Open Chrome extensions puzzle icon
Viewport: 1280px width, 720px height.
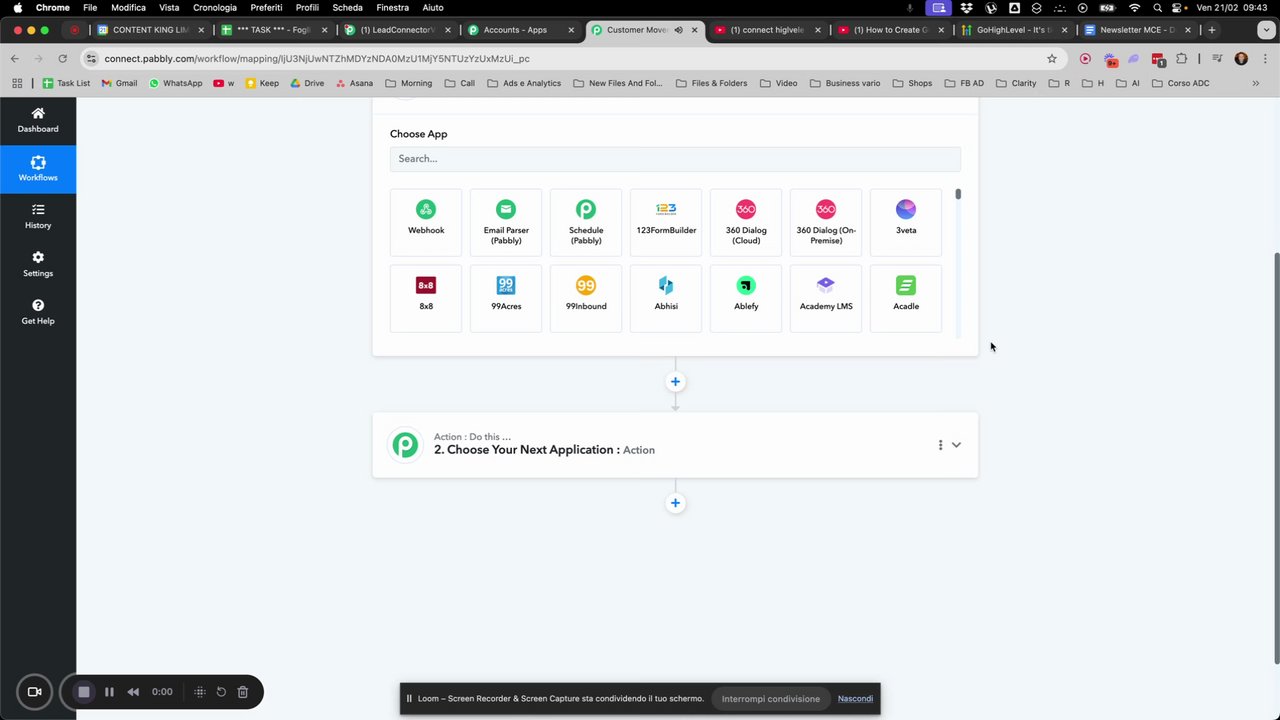point(1181,59)
